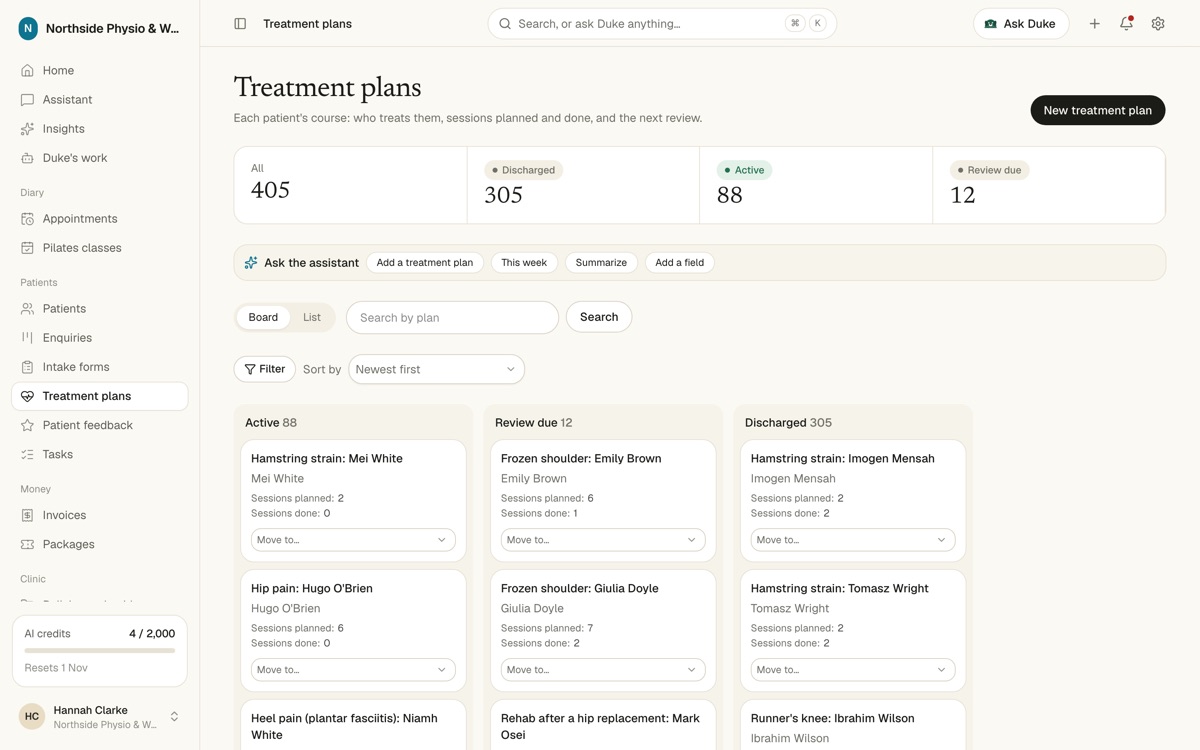Click the Ask the assistant sparkle icon

pos(251,263)
